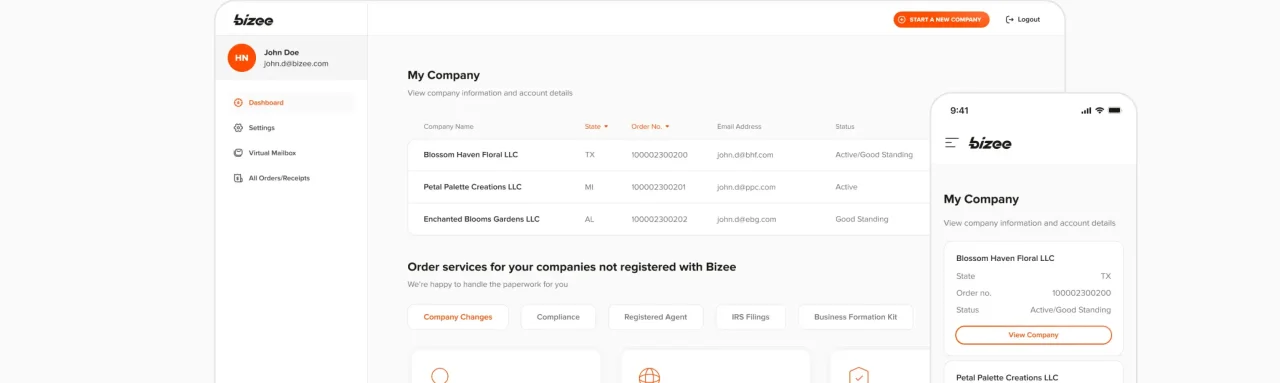Click the AL state cell
The width and height of the screenshot is (1280, 383).
pos(590,219)
